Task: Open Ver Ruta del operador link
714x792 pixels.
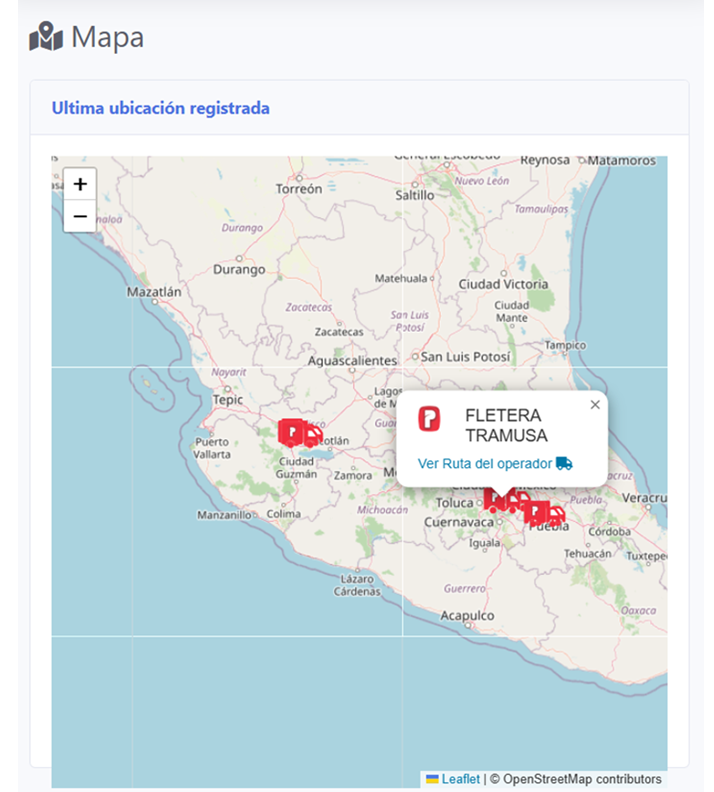Action: [485, 463]
